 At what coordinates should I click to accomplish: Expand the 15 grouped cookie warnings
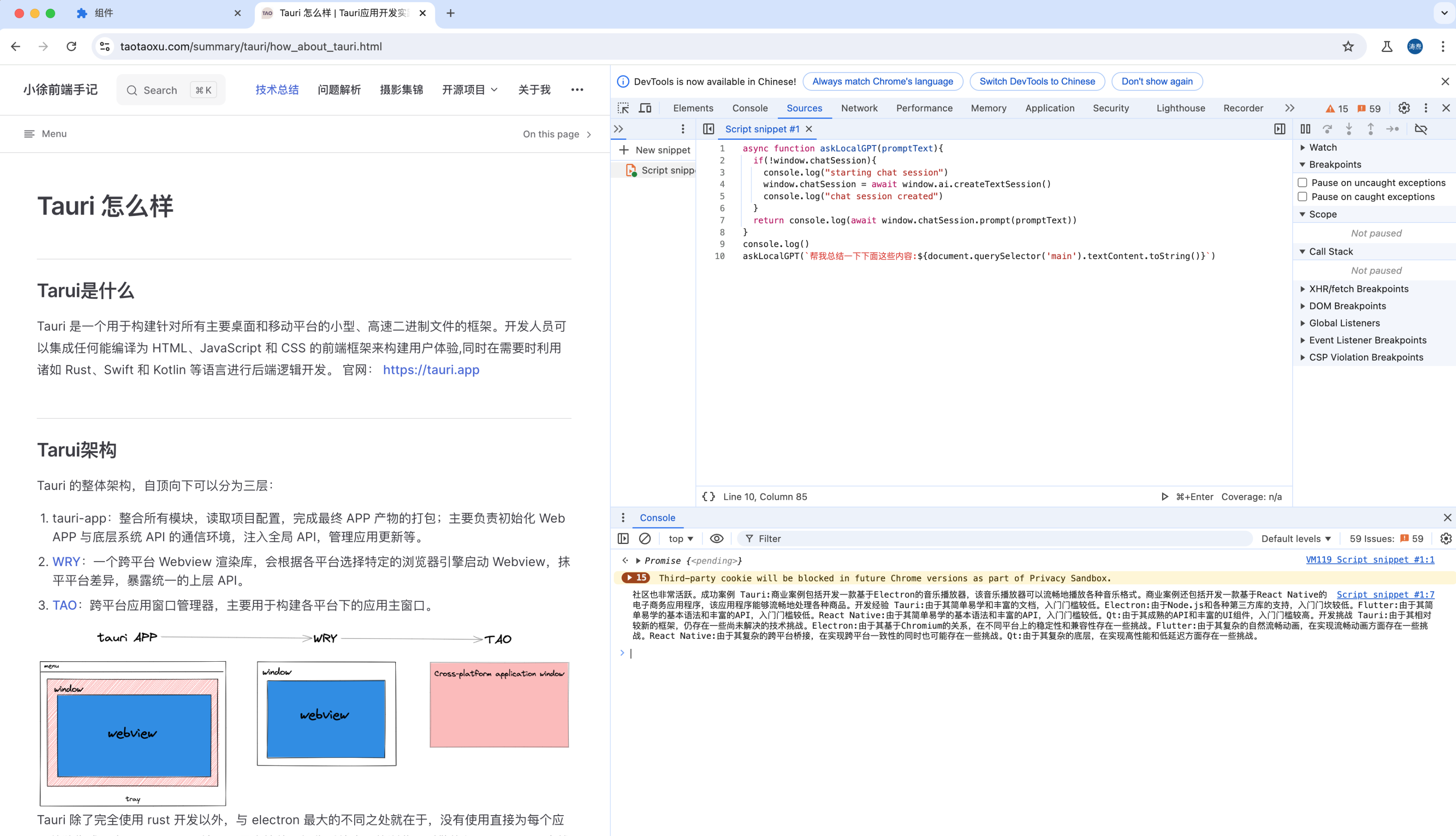click(x=635, y=578)
